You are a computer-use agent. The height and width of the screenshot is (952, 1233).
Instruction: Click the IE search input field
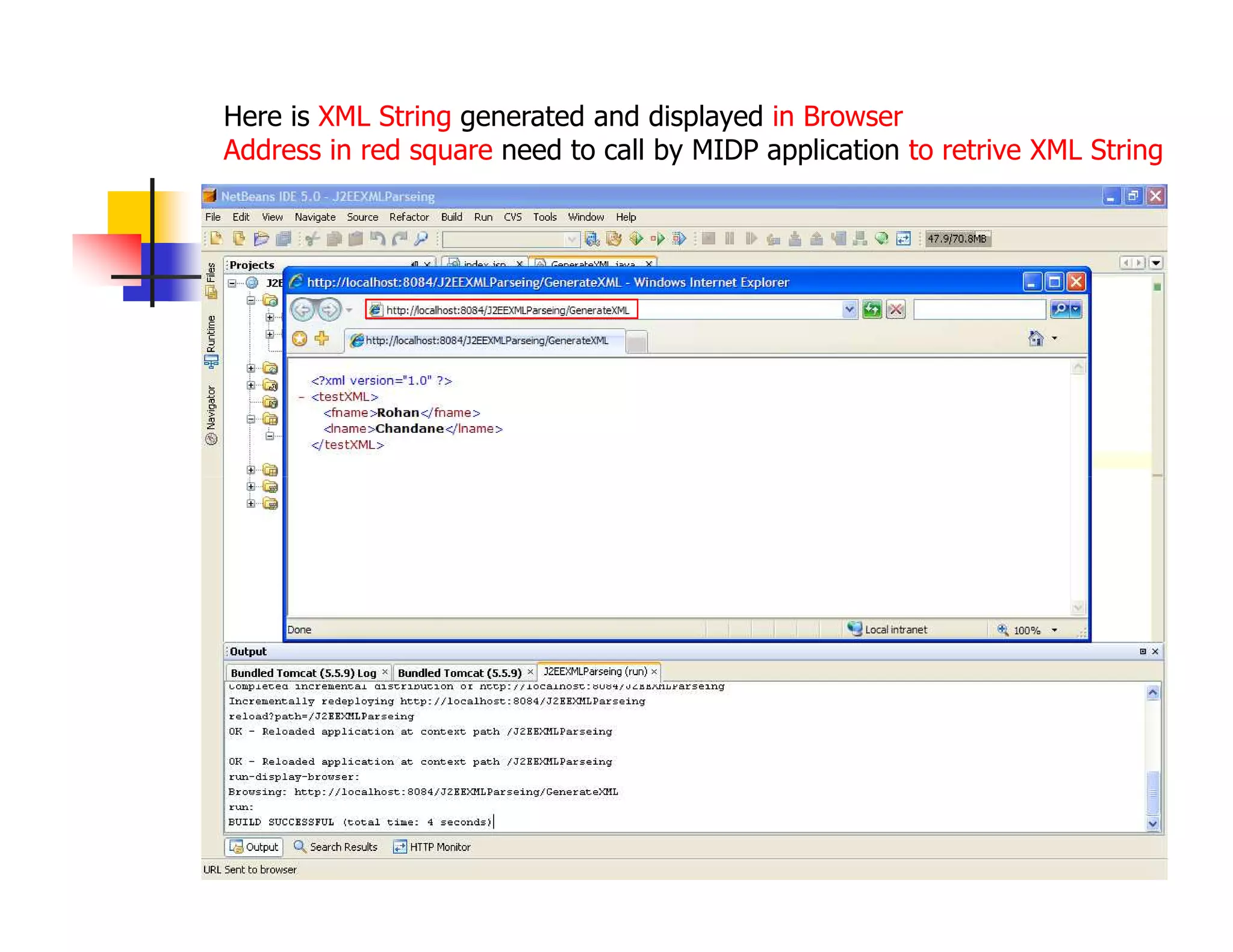(x=980, y=310)
